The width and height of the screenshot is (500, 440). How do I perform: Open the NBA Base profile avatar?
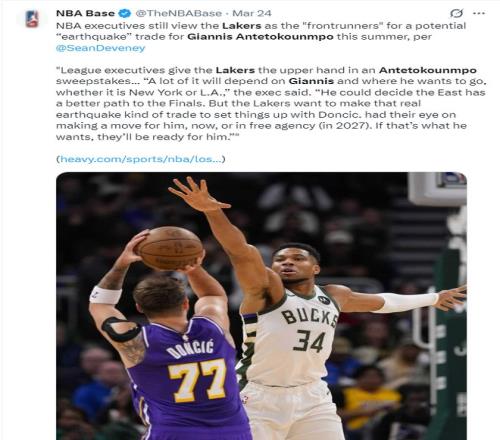(32, 19)
